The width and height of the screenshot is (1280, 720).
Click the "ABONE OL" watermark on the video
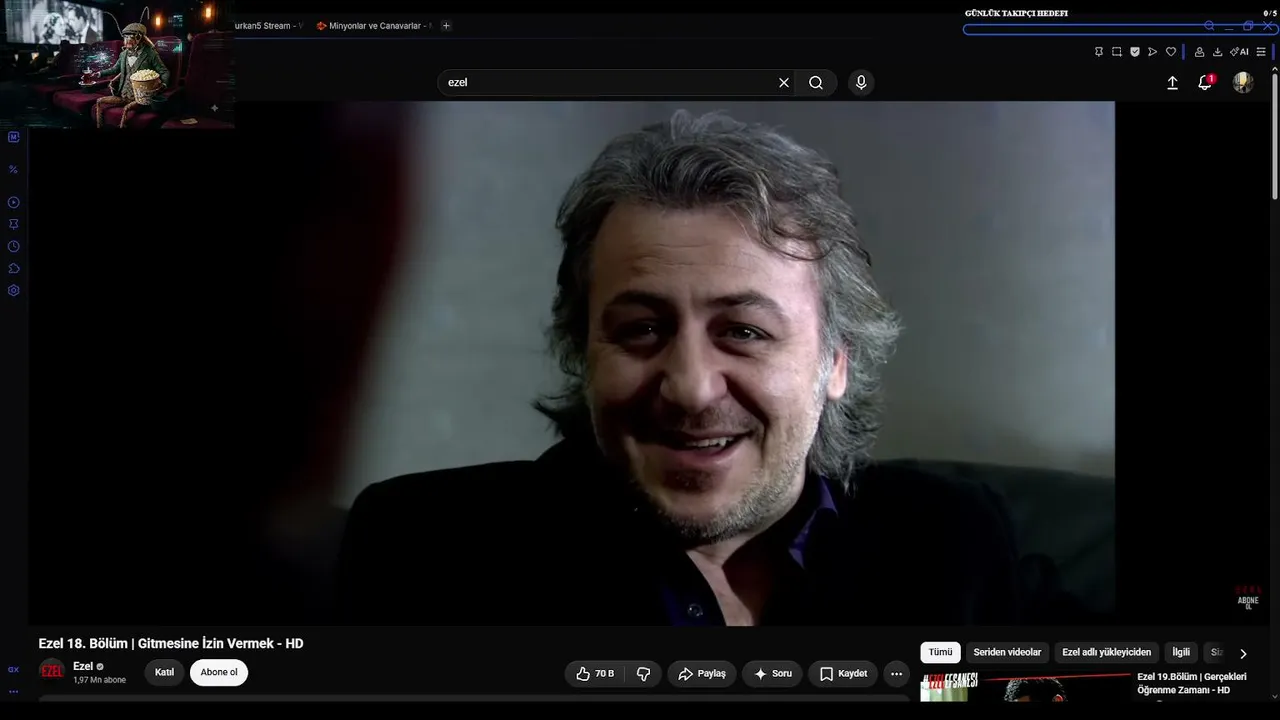[x=1248, y=598]
